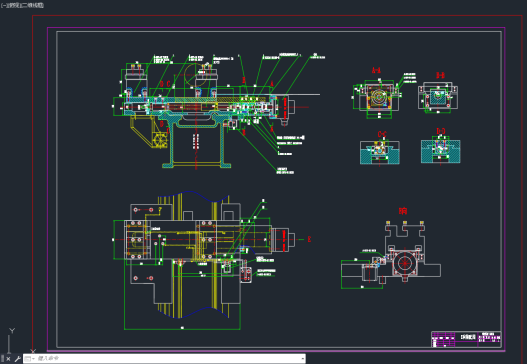Image resolution: width=527 pixels, height=364 pixels.
Task: Open the 2D wireframe visual style menu label
Action: click(x=31, y=5)
